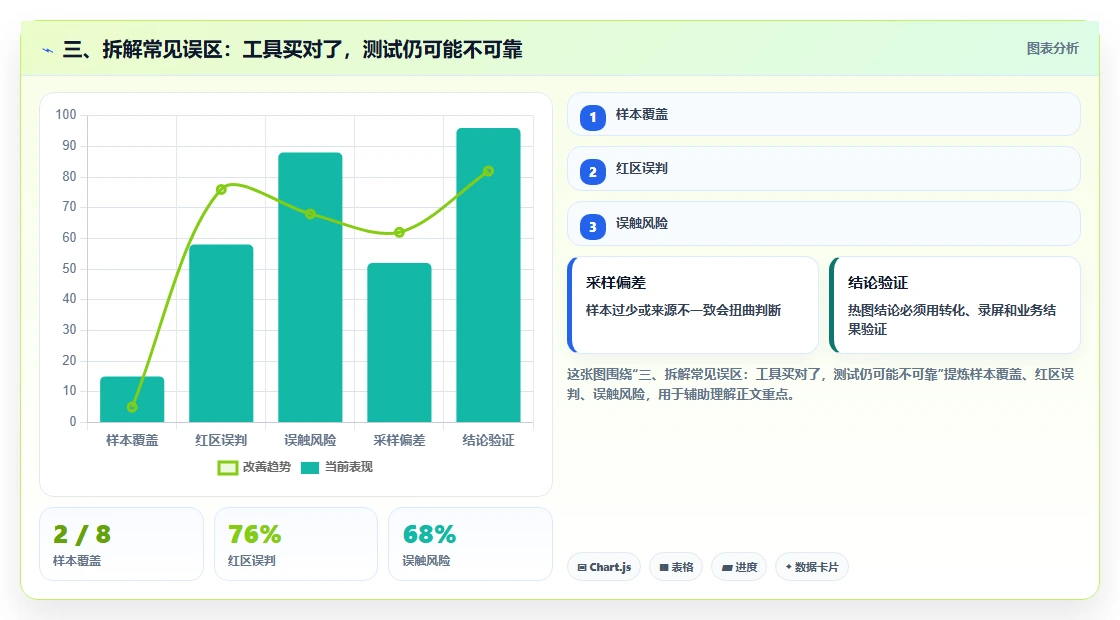Click the 2 / 8 样本覆盖 stat card
This screenshot has height=620, width=1120.
pyautogui.click(x=121, y=544)
